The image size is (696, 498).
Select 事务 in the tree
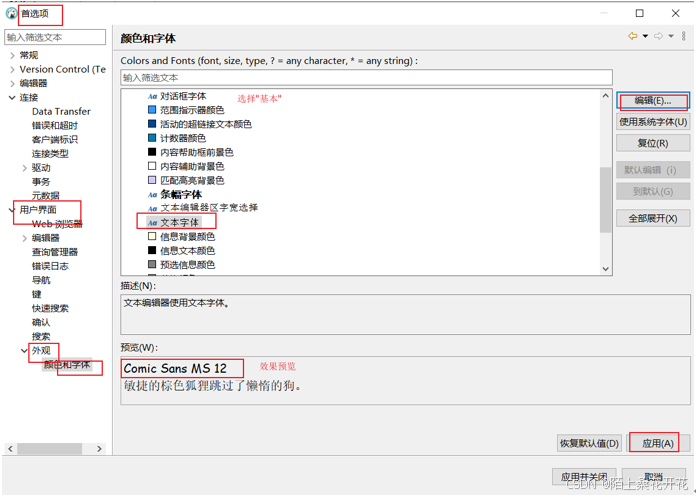pos(41,182)
